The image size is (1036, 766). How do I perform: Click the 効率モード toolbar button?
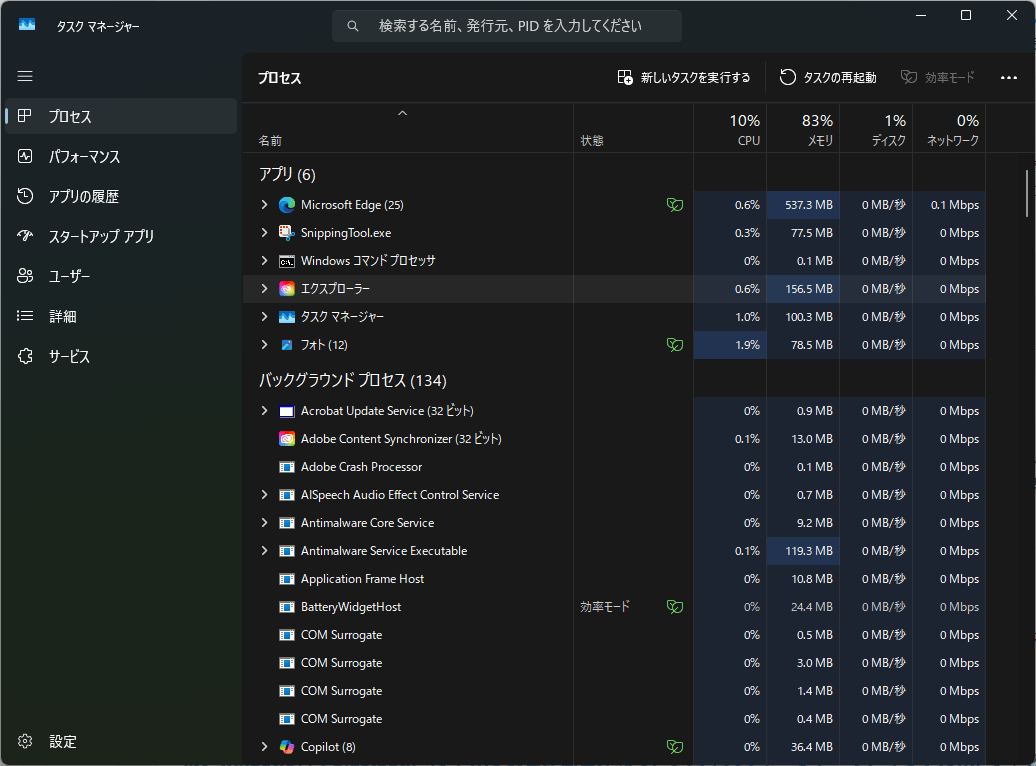pos(938,77)
